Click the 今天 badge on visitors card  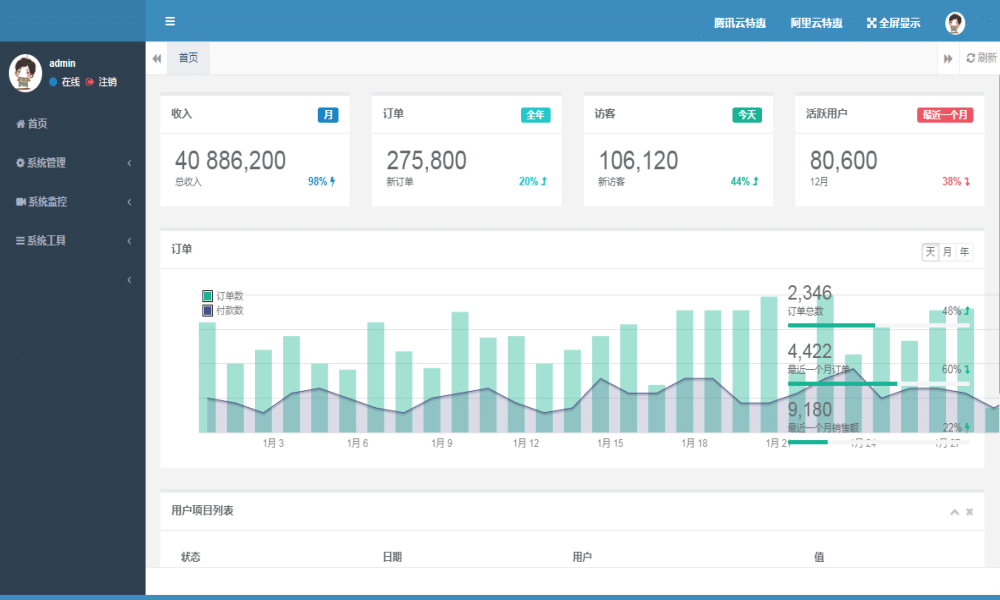747,115
